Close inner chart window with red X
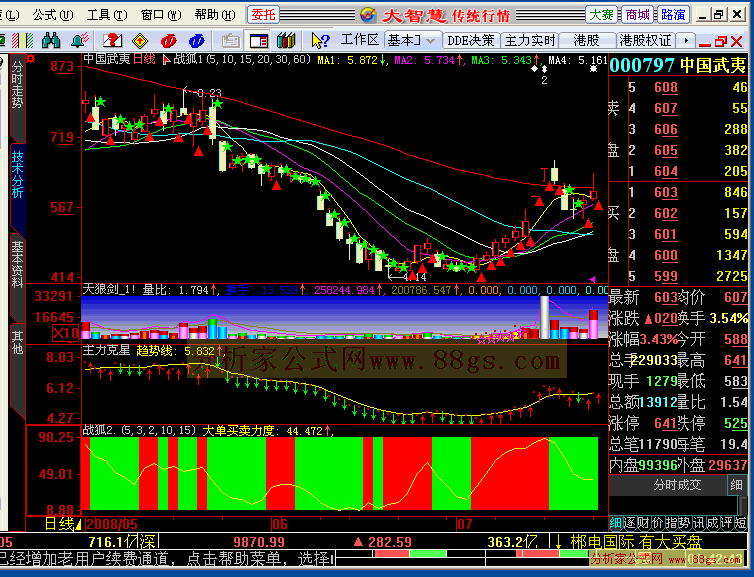Image resolution: width=754 pixels, height=577 pixels. 736,41
